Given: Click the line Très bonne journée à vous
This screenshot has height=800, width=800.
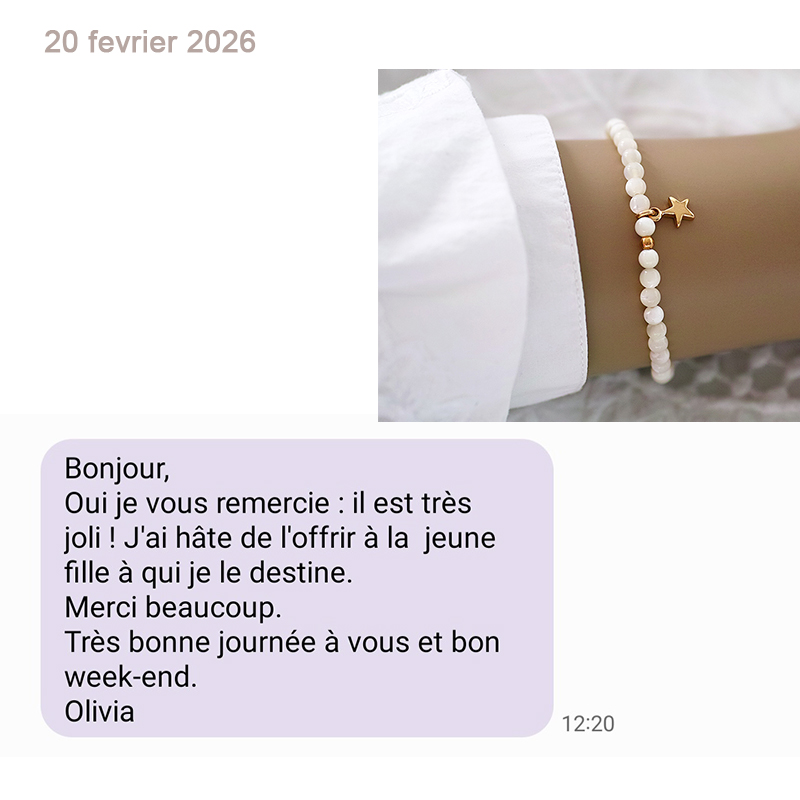Looking at the screenshot, I should 282,642.
